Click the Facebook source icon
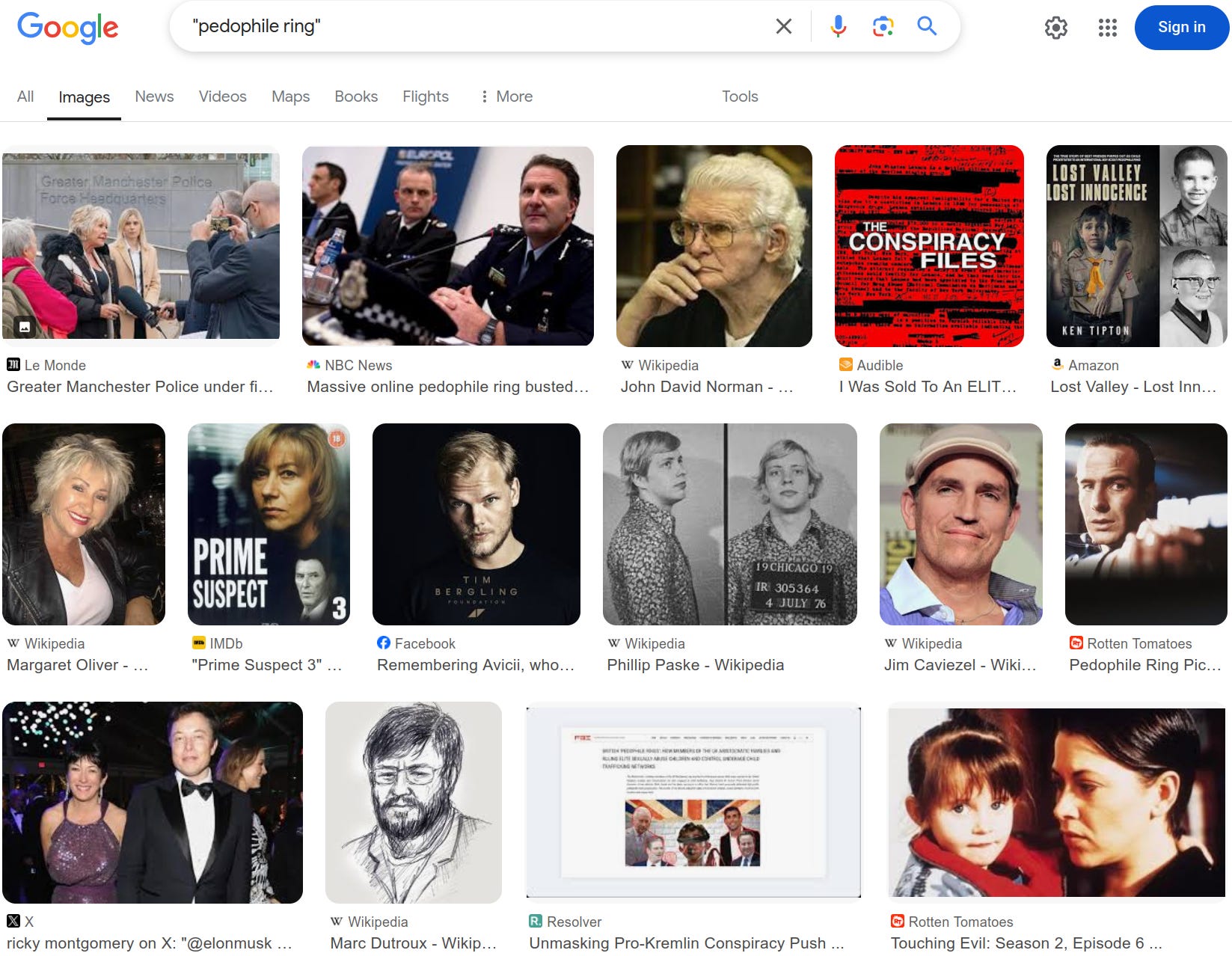Screen dimensions: 1232x956 coord(384,643)
